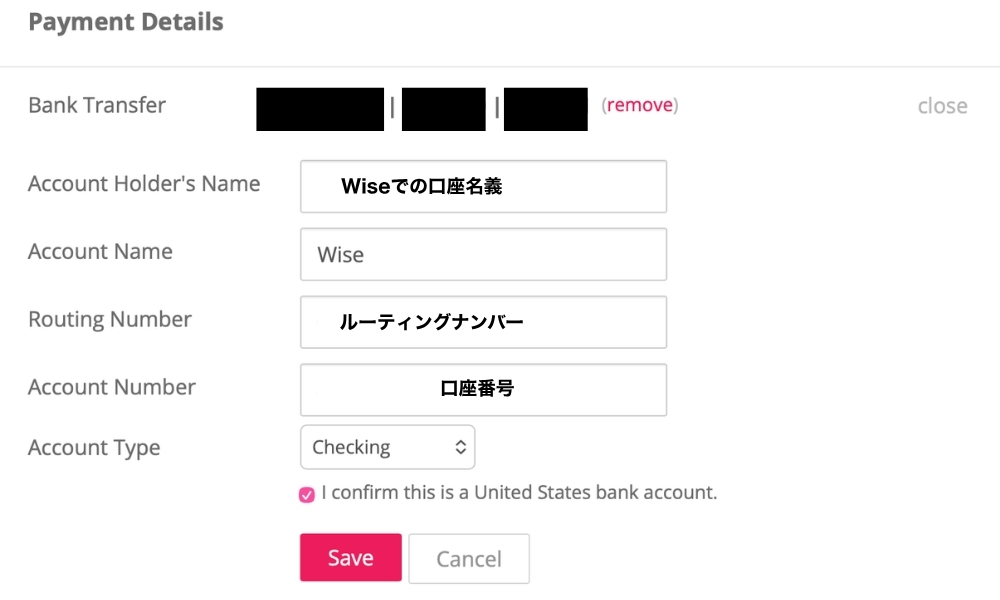
Task: Click the Bank Transfer label
Action: [x=96, y=105]
